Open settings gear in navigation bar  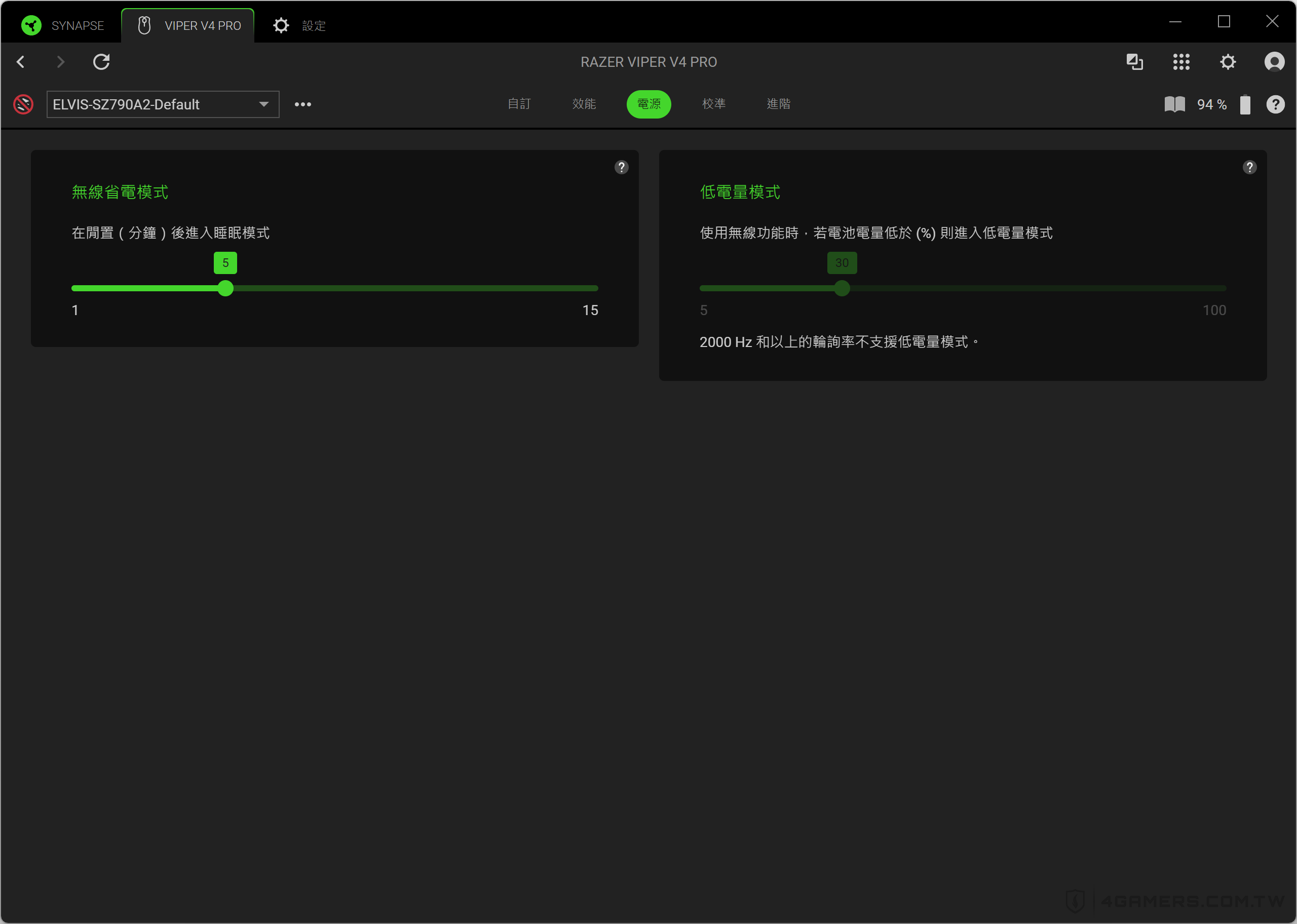pyautogui.click(x=1228, y=61)
